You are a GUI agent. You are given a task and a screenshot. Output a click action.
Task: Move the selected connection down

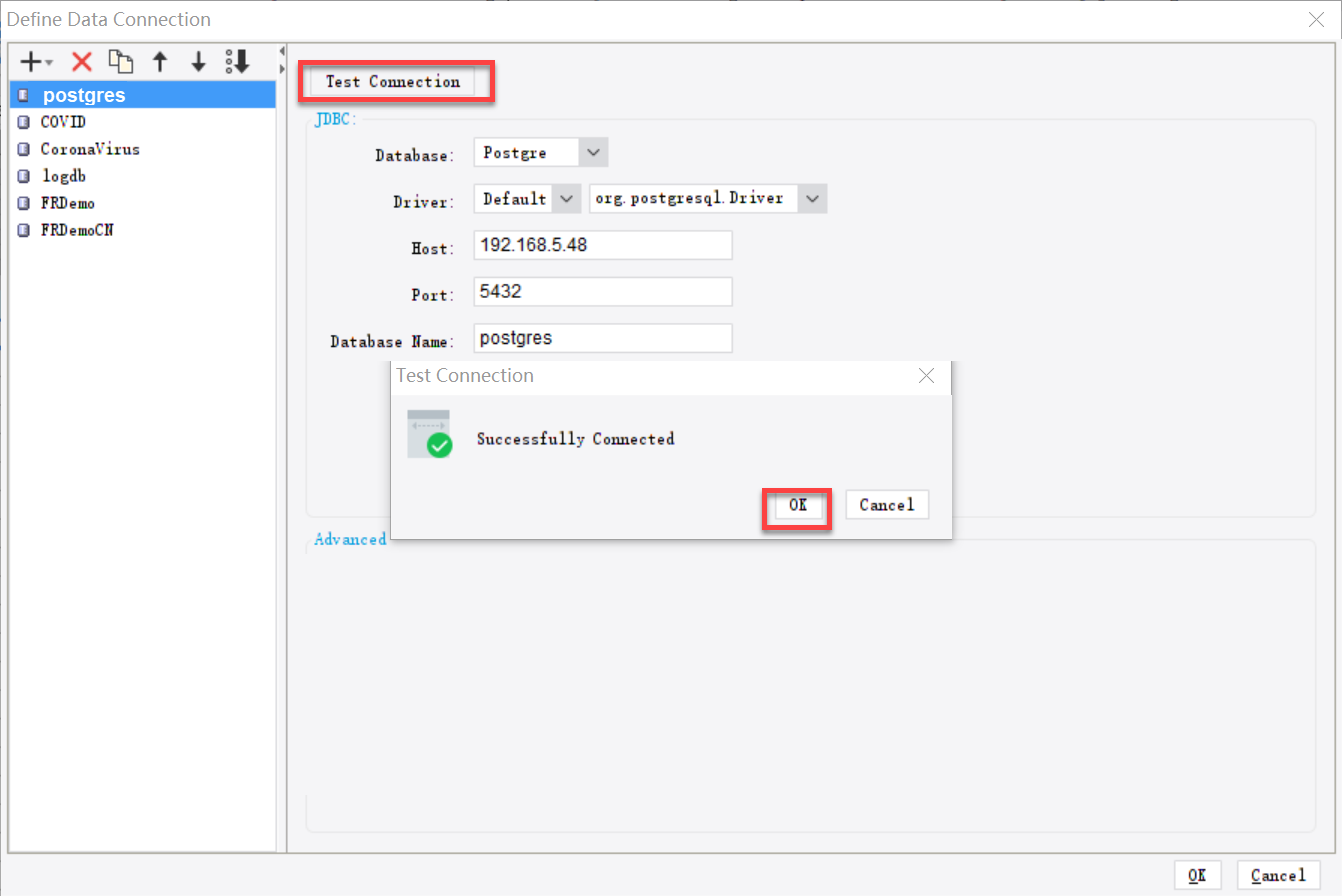tap(198, 61)
